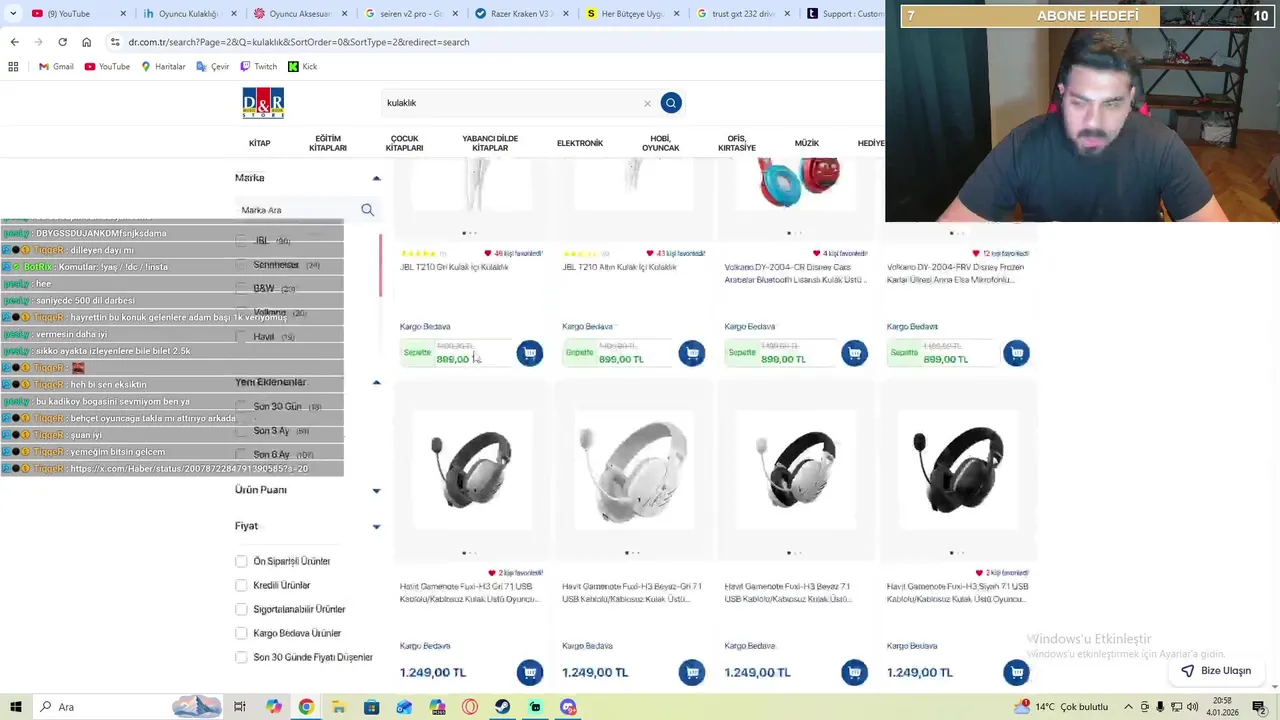Collapse the Yeni Eklenenler filter section
The width and height of the screenshot is (1280, 720).
(x=376, y=382)
